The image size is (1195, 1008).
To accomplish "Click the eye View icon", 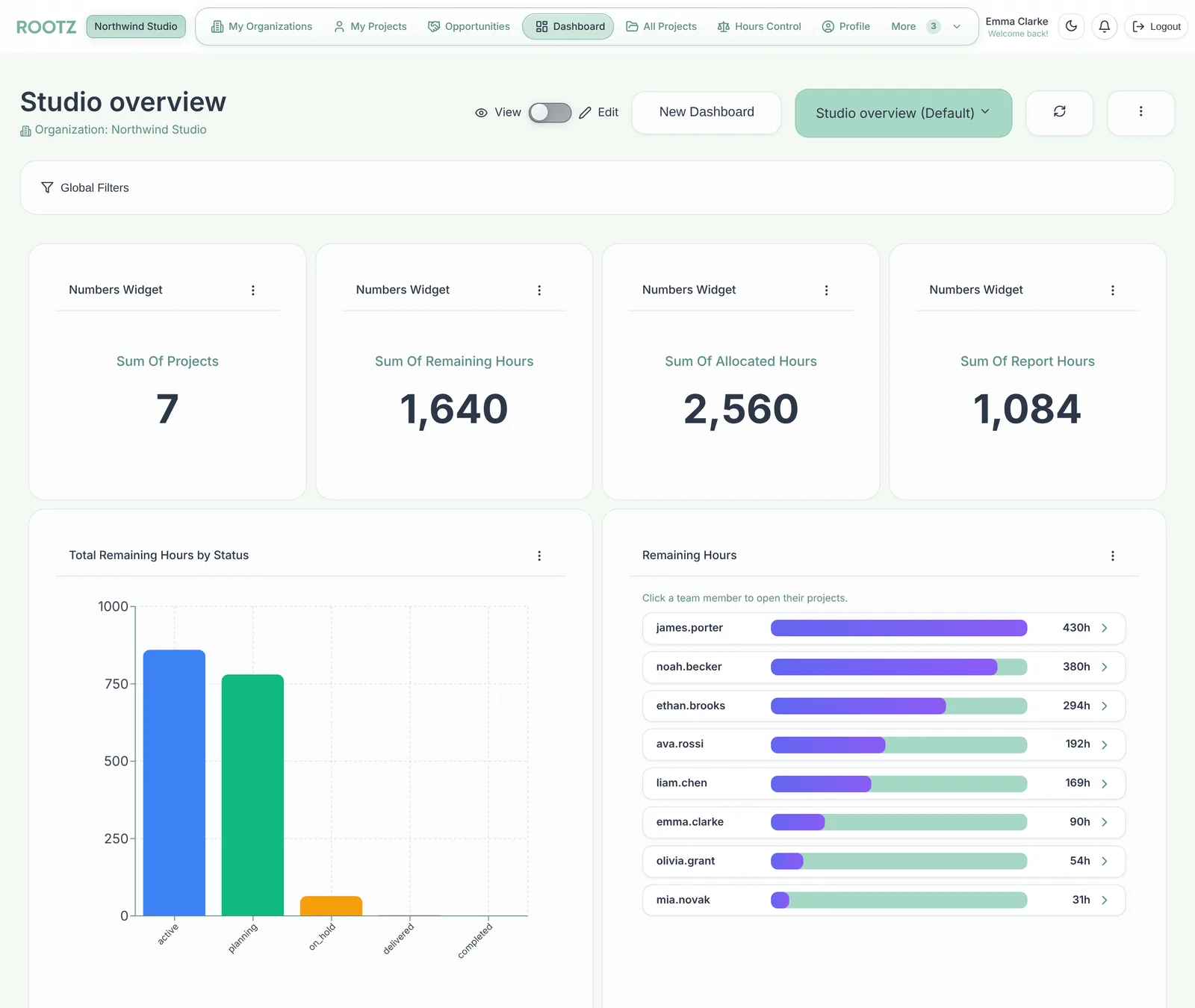I will tap(481, 113).
